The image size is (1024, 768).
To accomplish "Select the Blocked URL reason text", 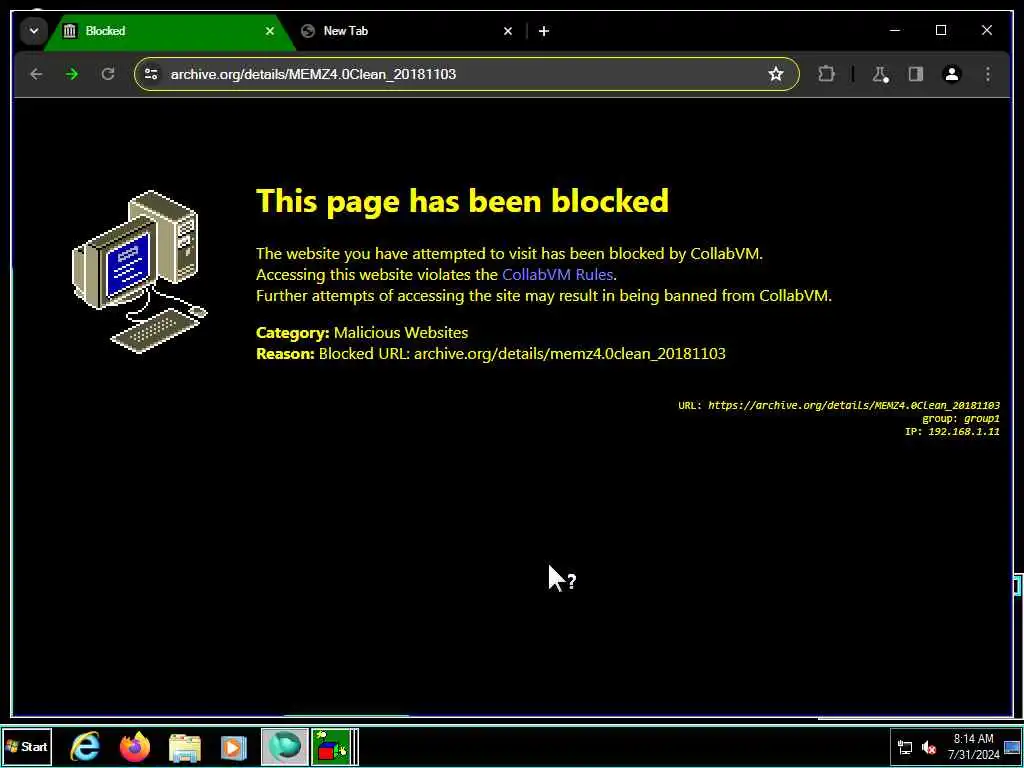I will pos(522,353).
